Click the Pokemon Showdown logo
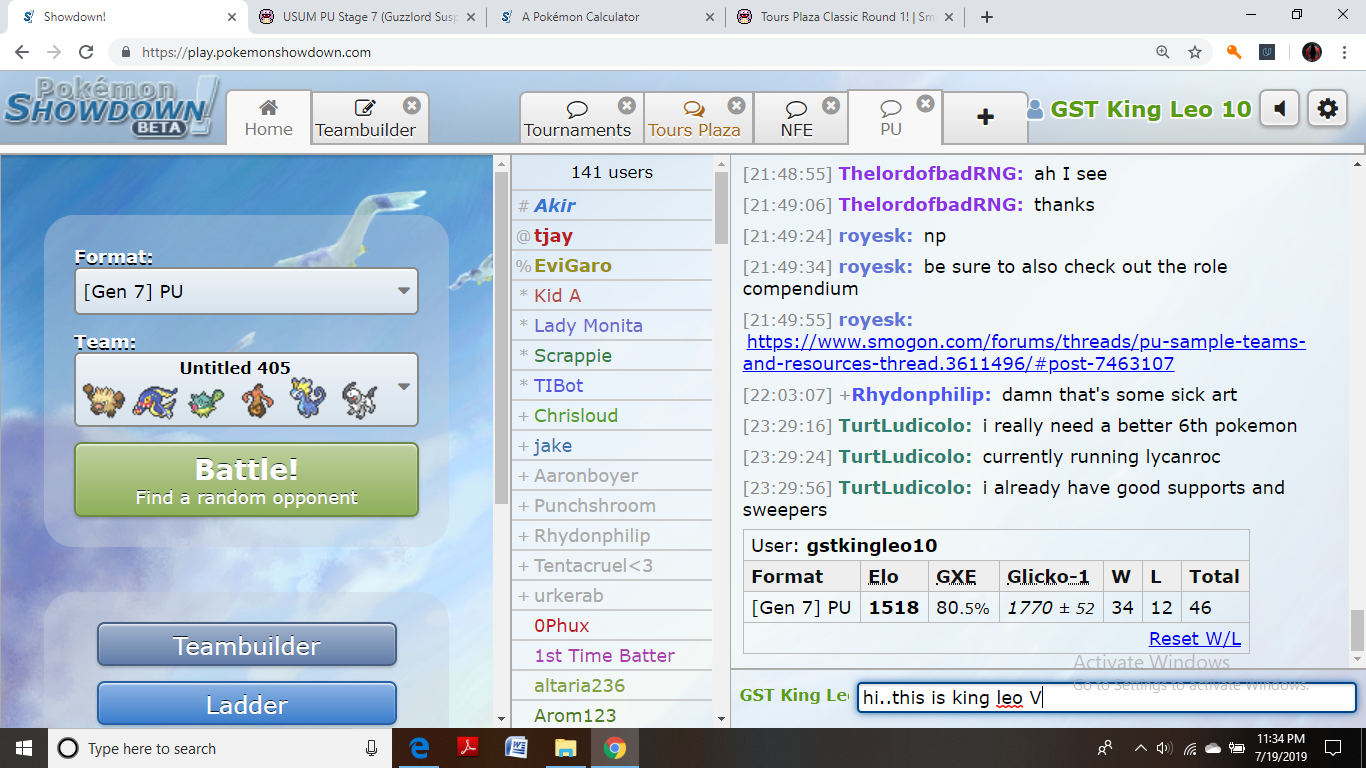1366x768 pixels. tap(110, 107)
